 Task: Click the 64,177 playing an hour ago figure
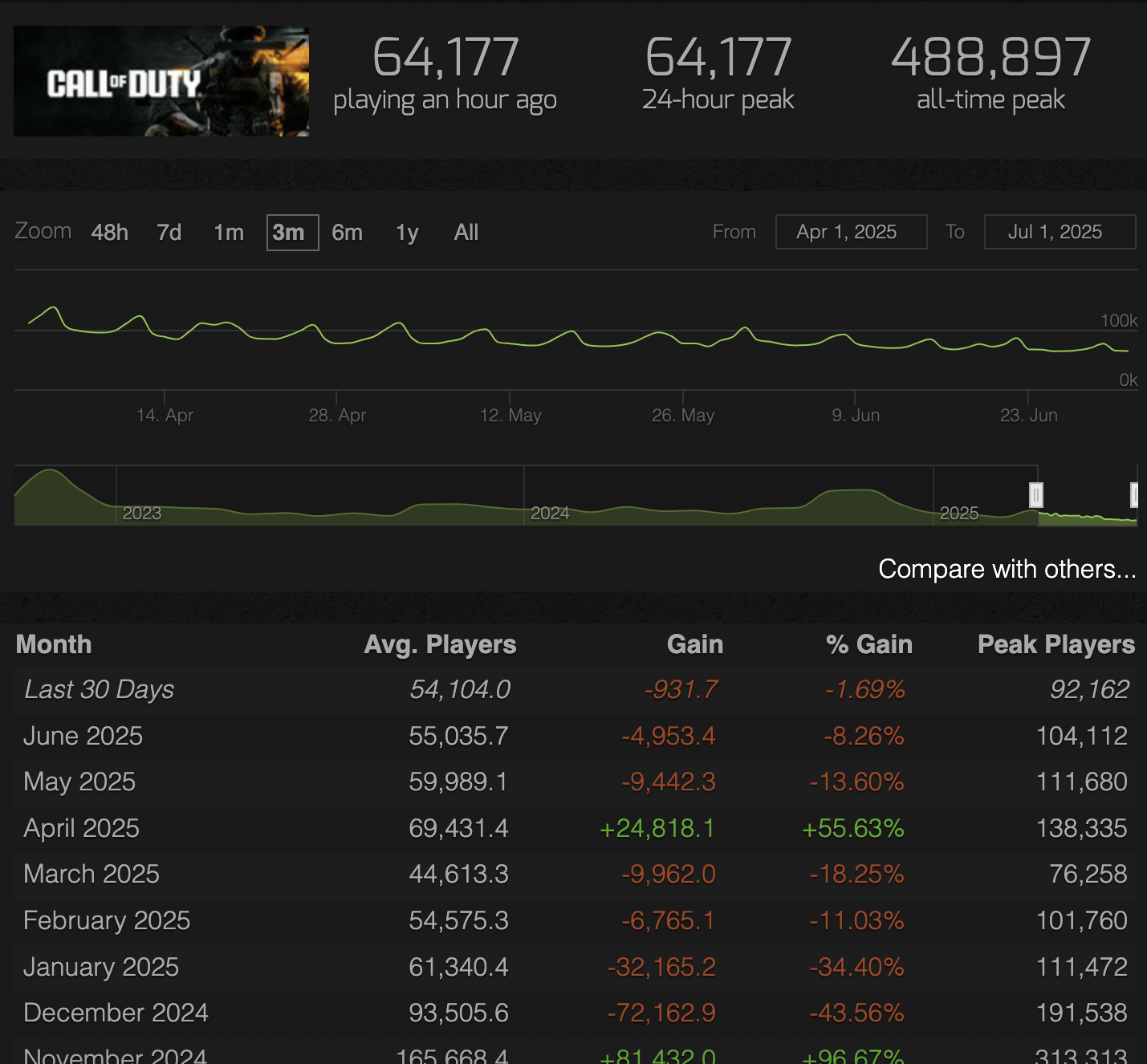[445, 58]
